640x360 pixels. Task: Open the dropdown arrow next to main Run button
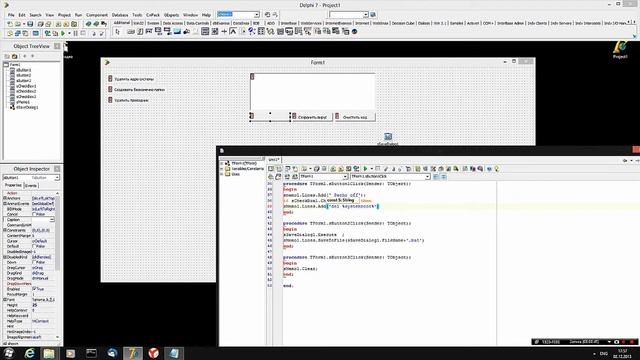point(69,33)
